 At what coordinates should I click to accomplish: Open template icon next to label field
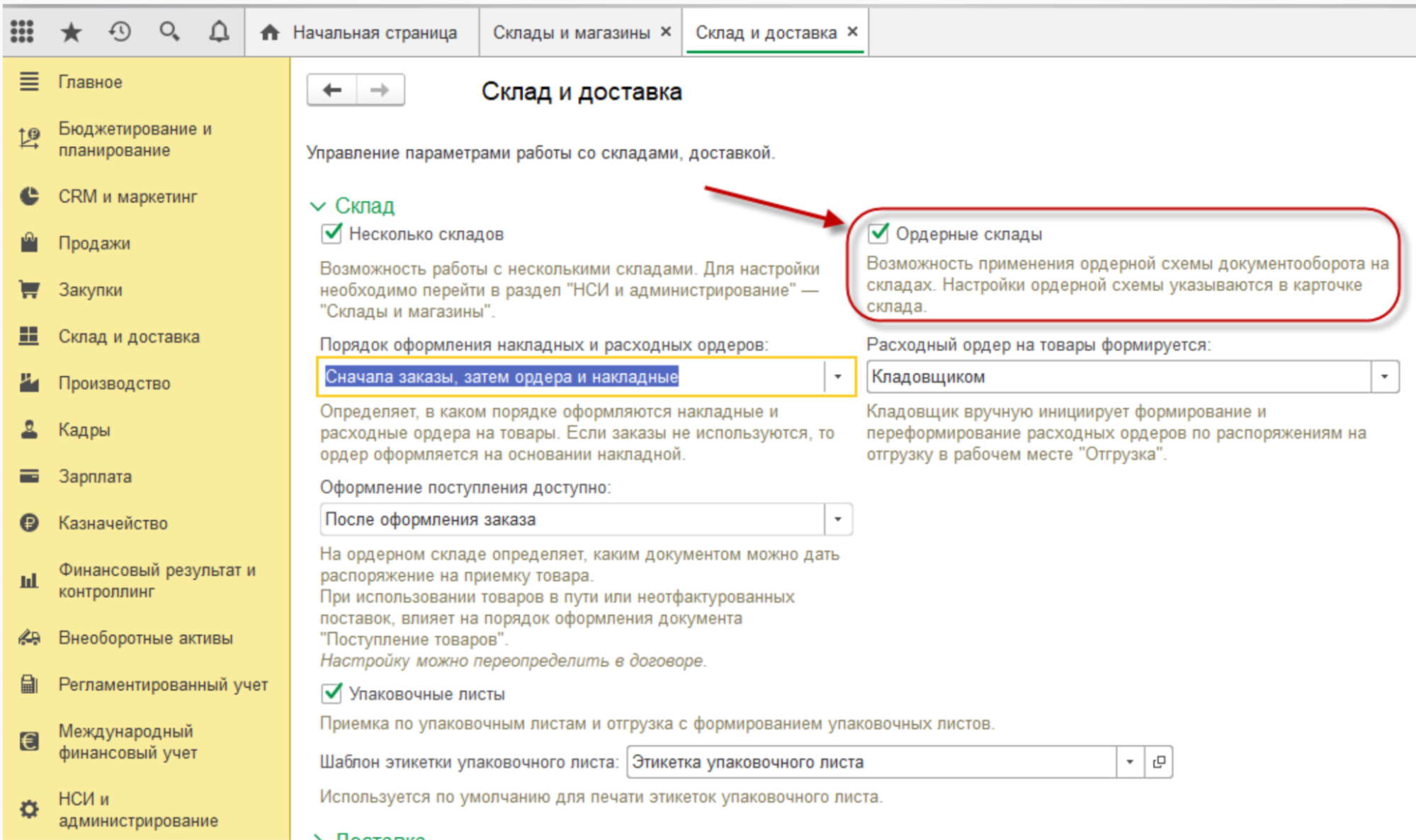click(x=1159, y=762)
